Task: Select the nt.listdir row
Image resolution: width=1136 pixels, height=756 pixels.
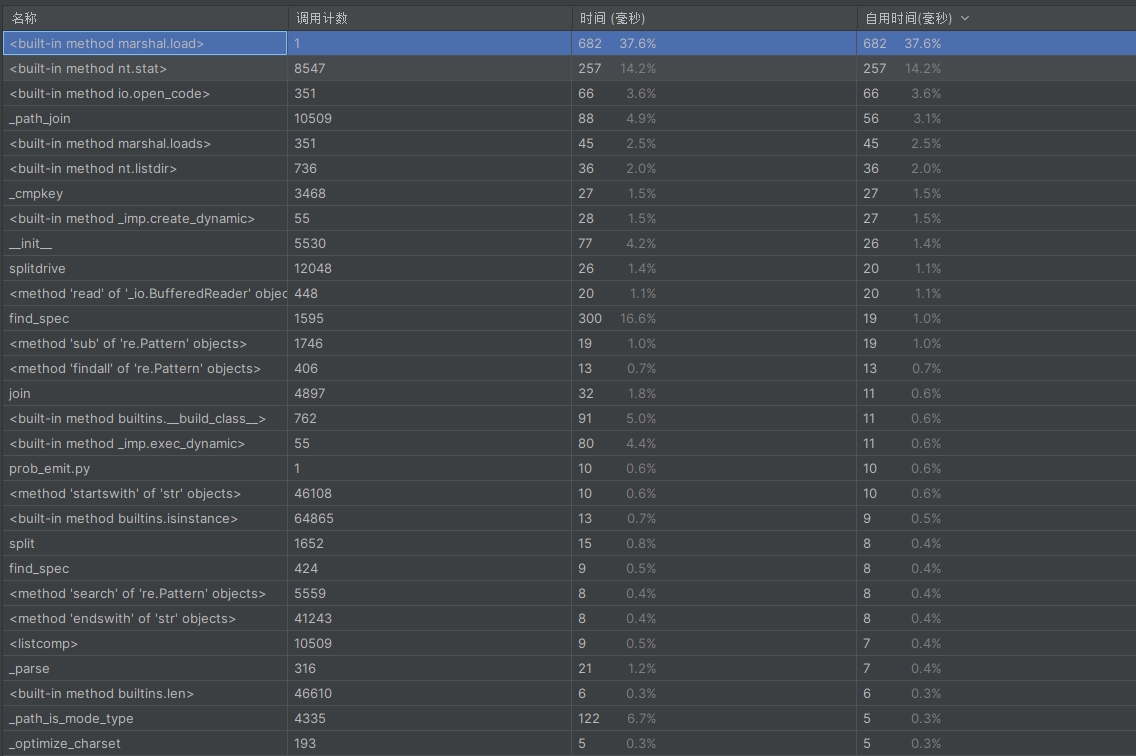Action: pos(568,168)
